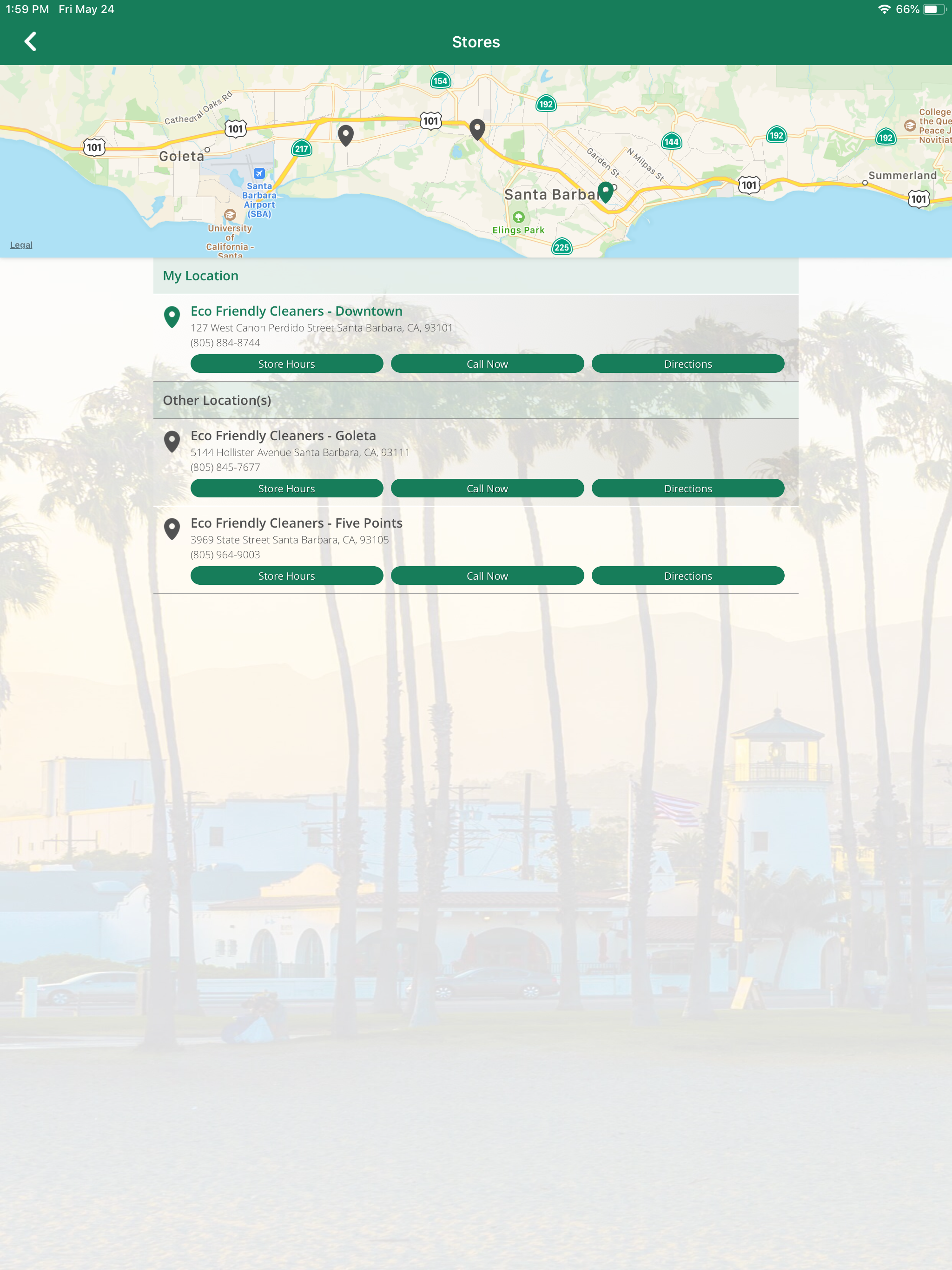Get Directions to Goleta store
Image resolution: width=952 pixels, height=1270 pixels.
(x=688, y=488)
